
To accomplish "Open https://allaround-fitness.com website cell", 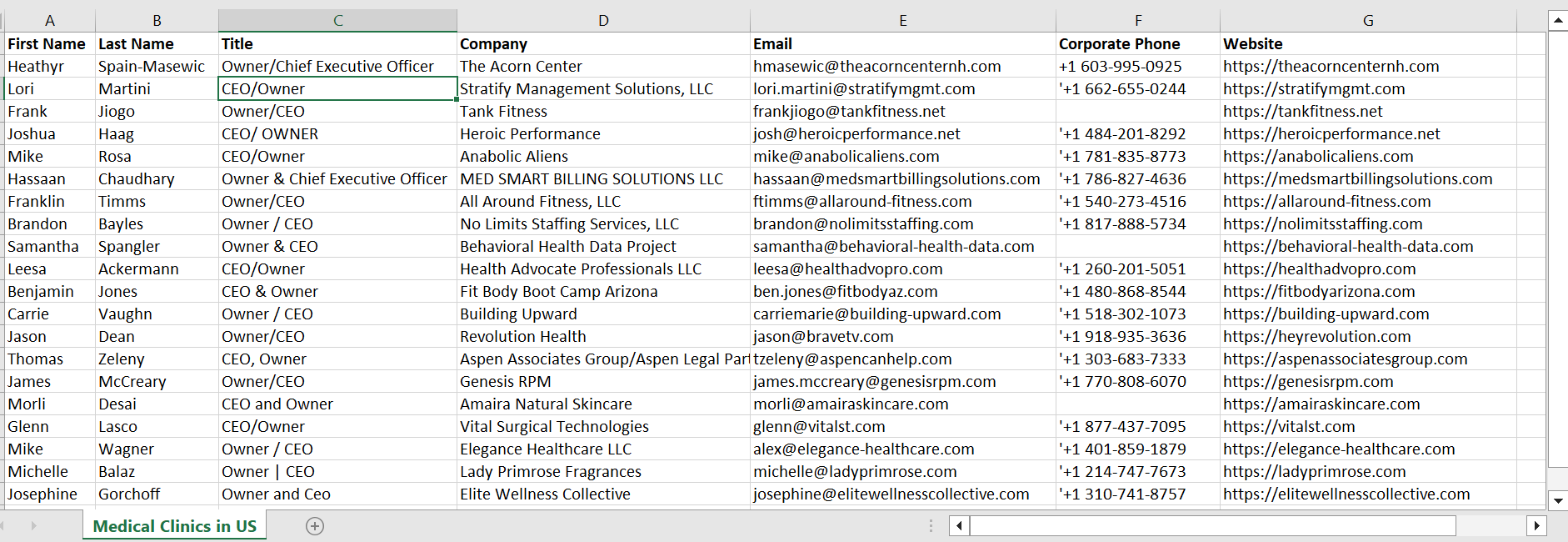I will tap(1368, 202).
